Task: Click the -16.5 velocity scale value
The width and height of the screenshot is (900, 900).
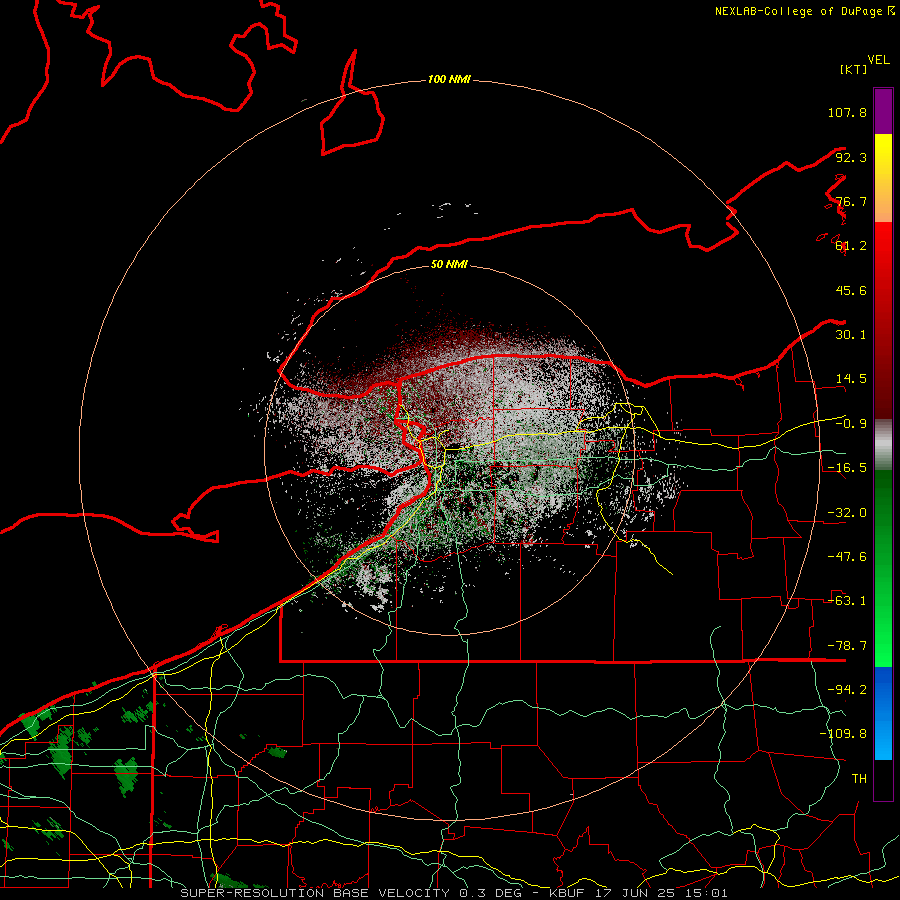Action: (x=847, y=468)
